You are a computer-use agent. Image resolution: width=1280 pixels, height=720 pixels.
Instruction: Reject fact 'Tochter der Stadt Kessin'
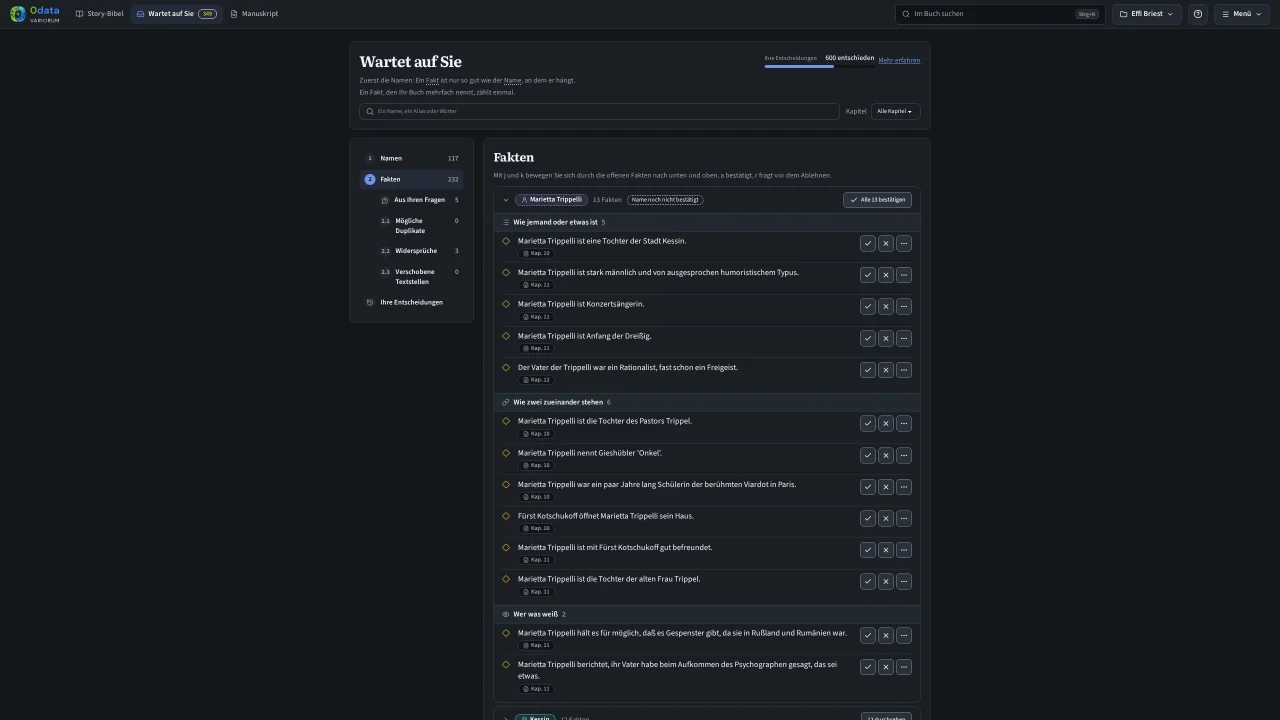click(885, 243)
